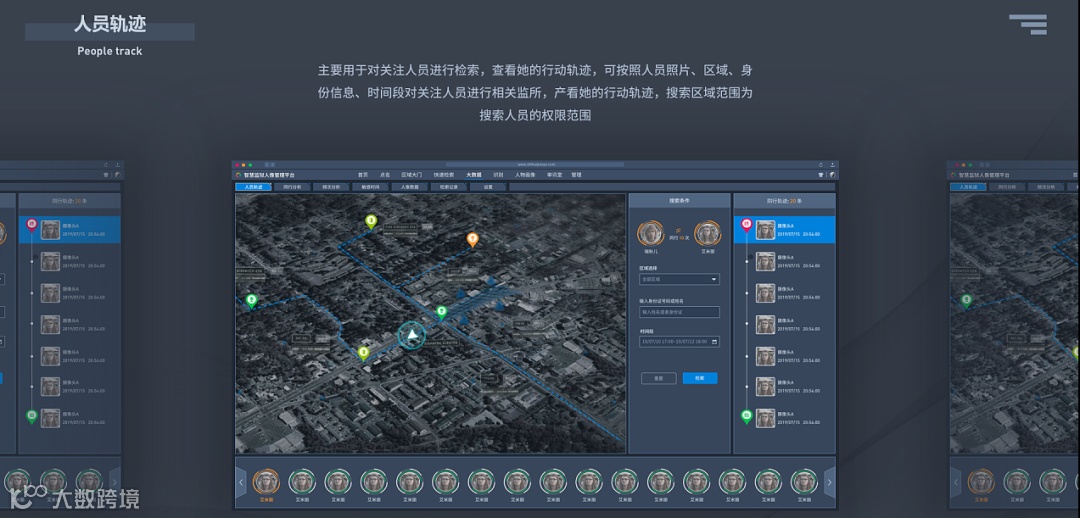Open 点名 in the top navigation
The width and height of the screenshot is (1080, 518).
click(385, 175)
